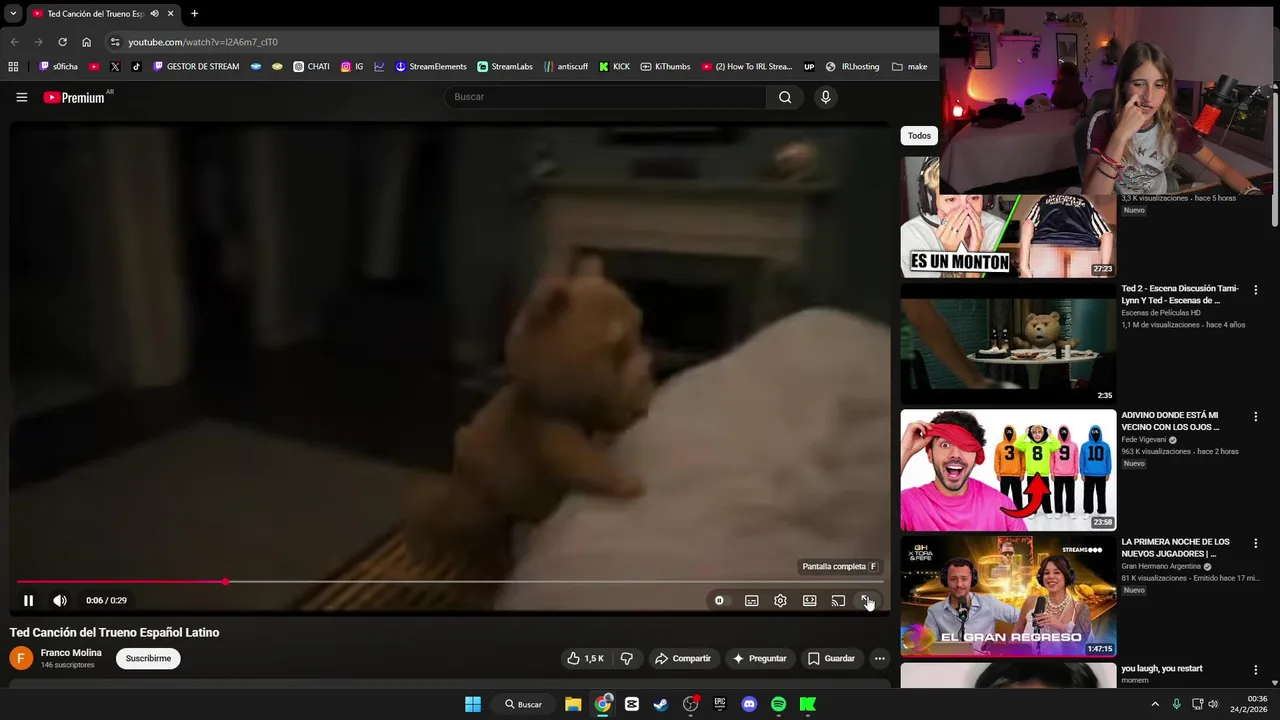This screenshot has width=1280, height=720.
Task: Open the YouTube hamburger guide menu
Action: [x=21, y=97]
